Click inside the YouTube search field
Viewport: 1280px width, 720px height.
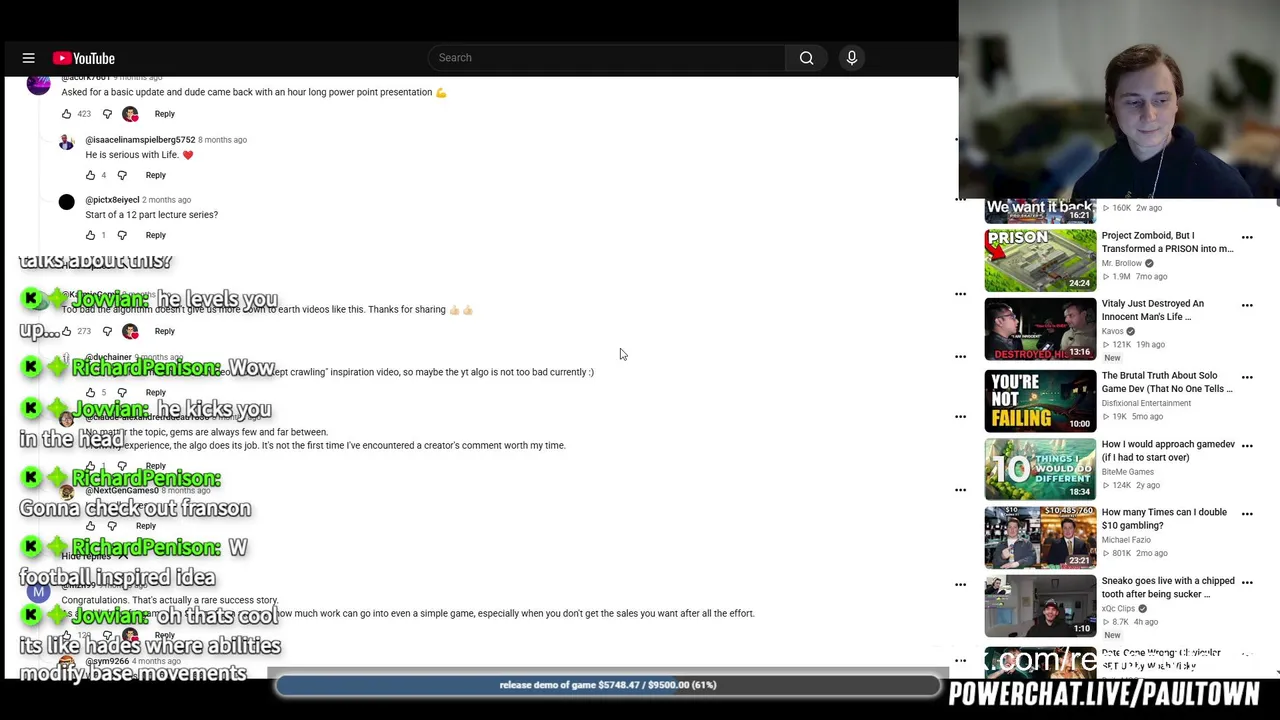(607, 58)
